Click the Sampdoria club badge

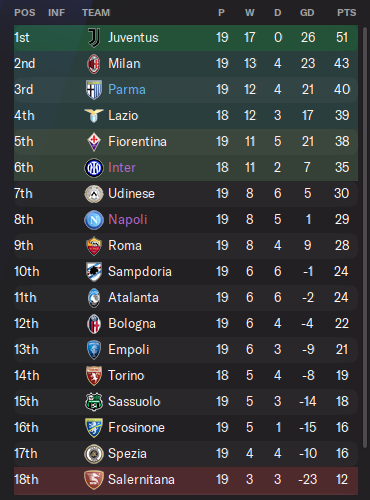point(94,272)
